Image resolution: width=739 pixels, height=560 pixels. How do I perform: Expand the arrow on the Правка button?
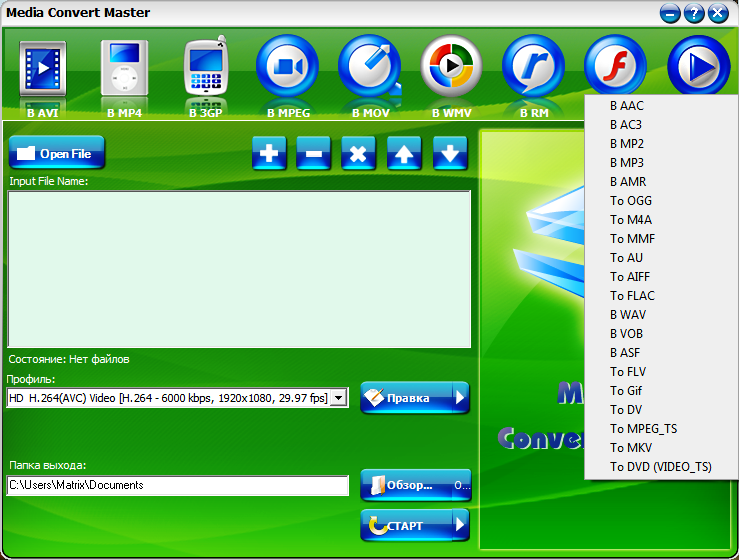point(461,398)
